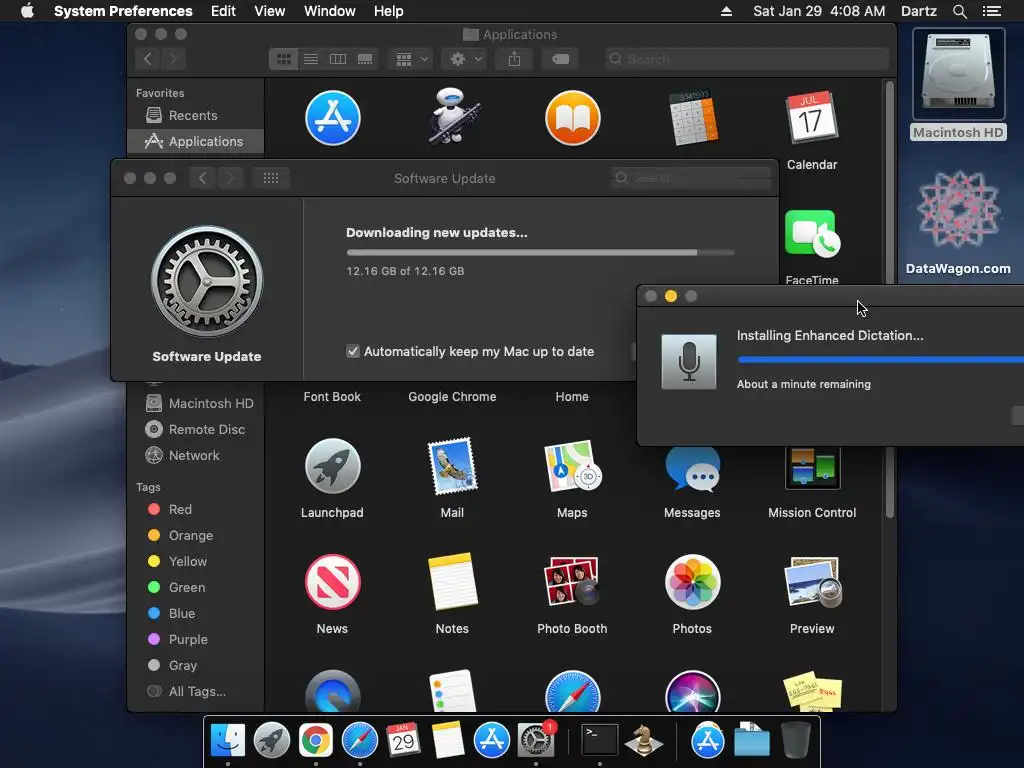Screen dimensions: 1024x768
Task: Open the Photos app icon
Action: 692,582
